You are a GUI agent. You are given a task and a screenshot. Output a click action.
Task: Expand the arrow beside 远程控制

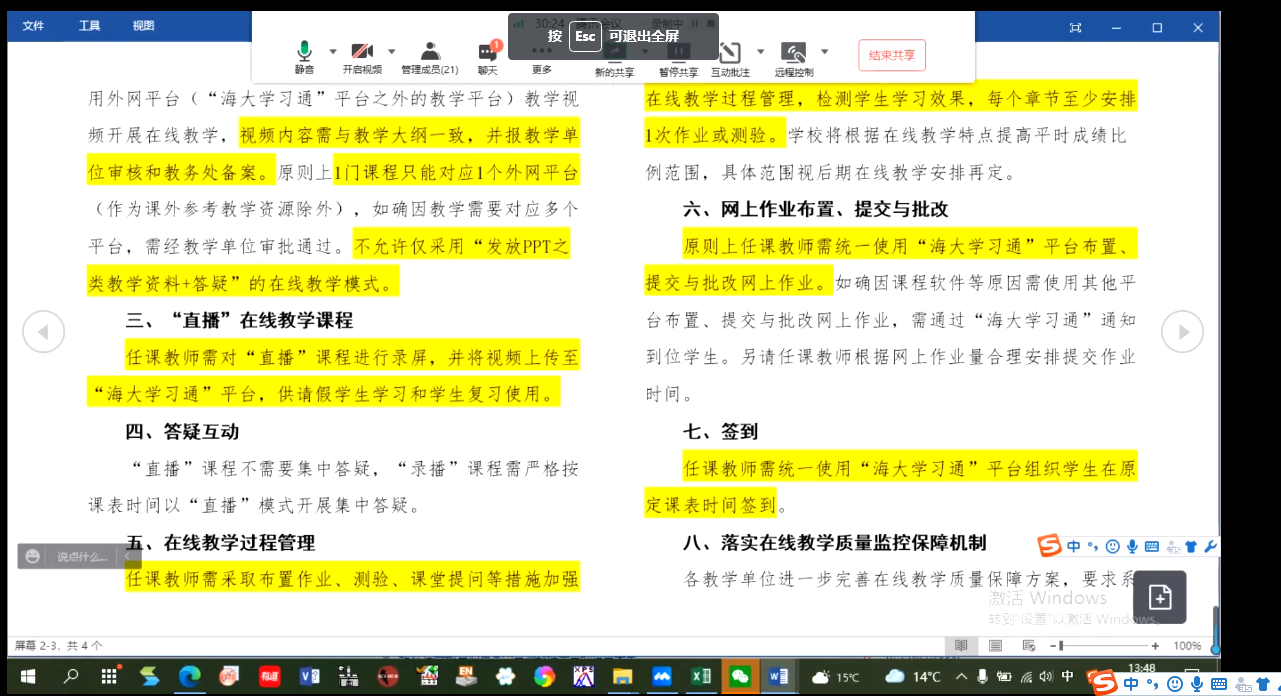pos(825,51)
